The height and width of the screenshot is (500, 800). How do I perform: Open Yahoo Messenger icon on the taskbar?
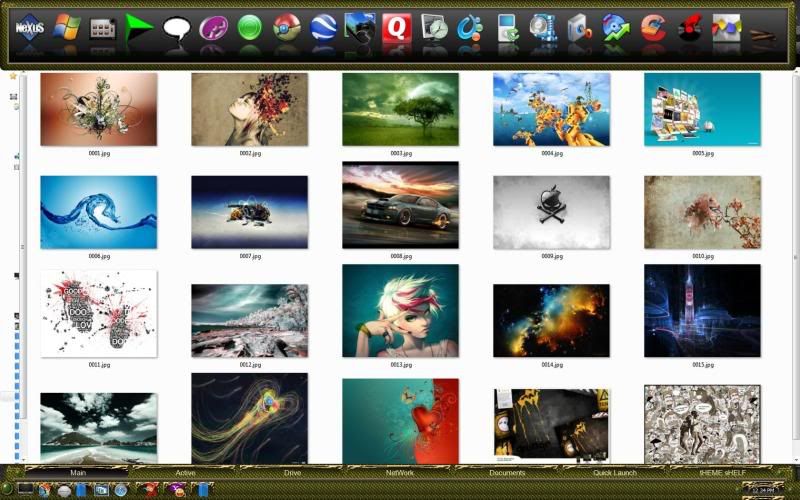177,490
